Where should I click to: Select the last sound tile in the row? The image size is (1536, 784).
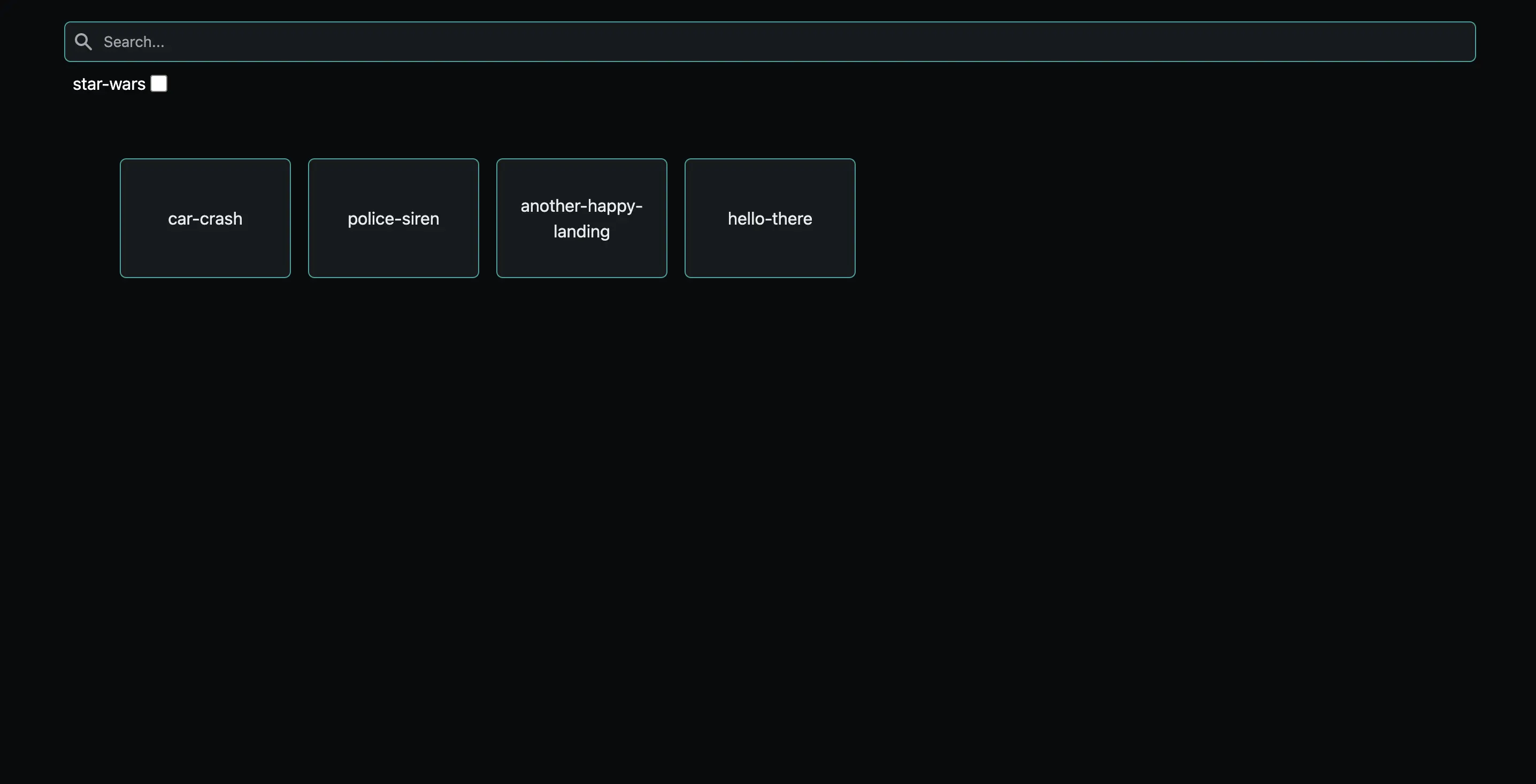(x=769, y=218)
